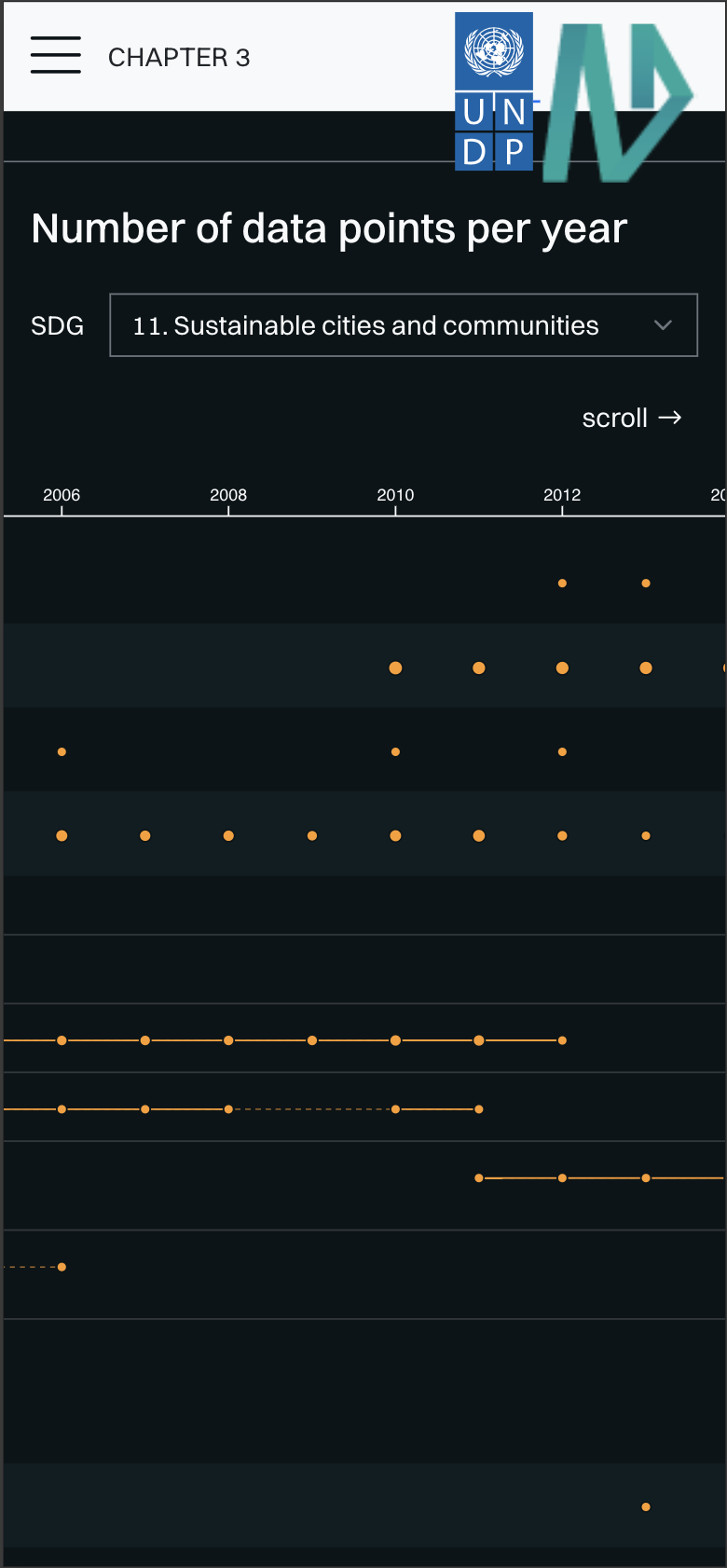Image resolution: width=727 pixels, height=1568 pixels.
Task: Click the scroll text link
Action: click(614, 419)
